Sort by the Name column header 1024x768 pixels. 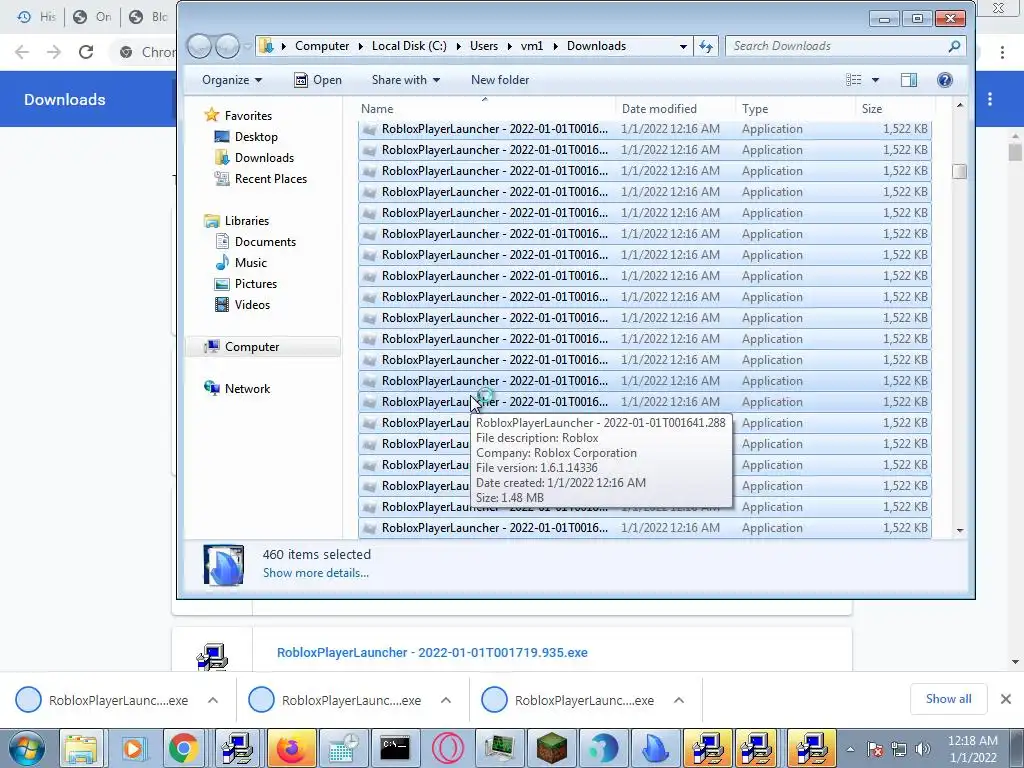487,109
